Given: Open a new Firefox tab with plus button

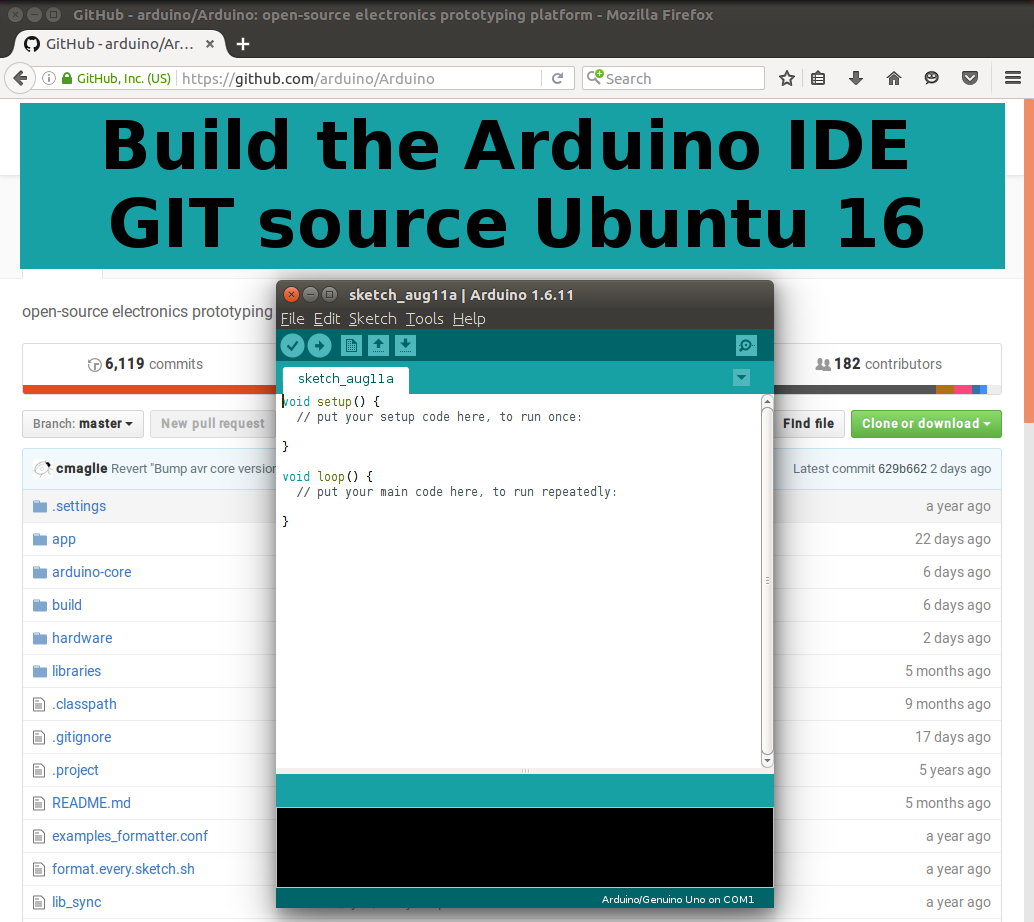Looking at the screenshot, I should pyautogui.click(x=243, y=44).
